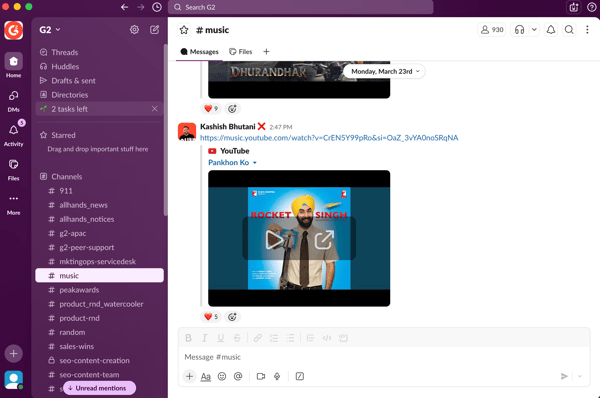Image resolution: width=600 pixels, height=398 pixels.
Task: Open the music.youtube.com link
Action: click(x=329, y=138)
